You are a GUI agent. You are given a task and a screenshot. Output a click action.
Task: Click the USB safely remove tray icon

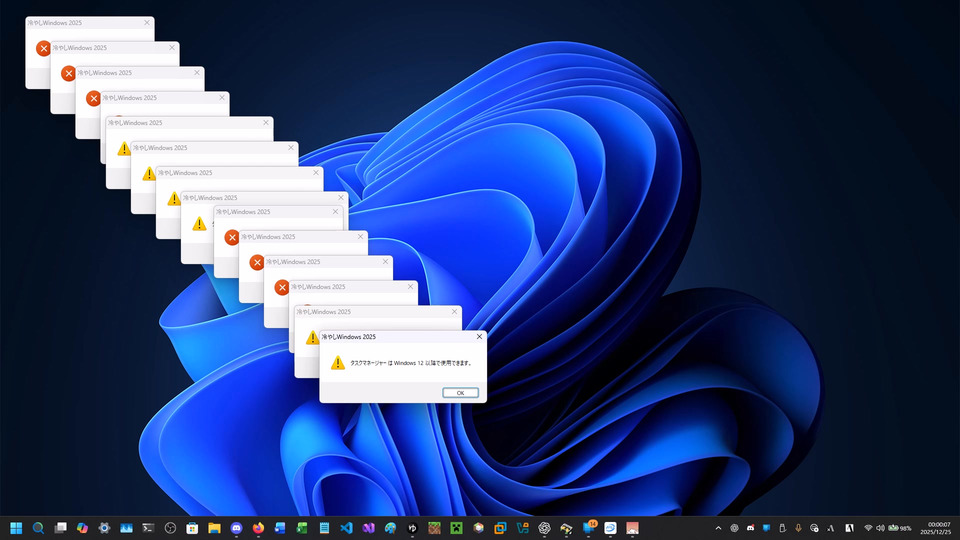pos(782,528)
